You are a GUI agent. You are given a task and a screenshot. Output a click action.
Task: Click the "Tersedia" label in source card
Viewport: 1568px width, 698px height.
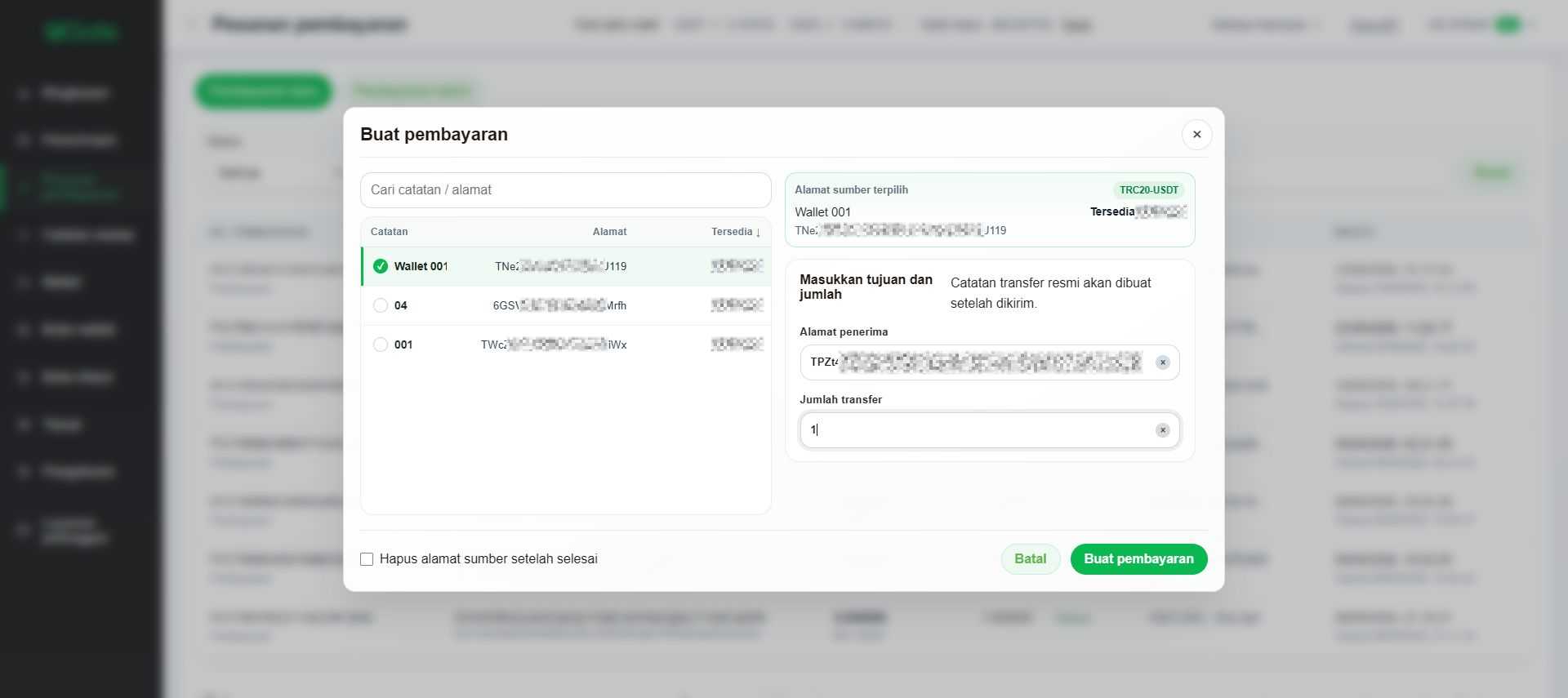point(1112,211)
